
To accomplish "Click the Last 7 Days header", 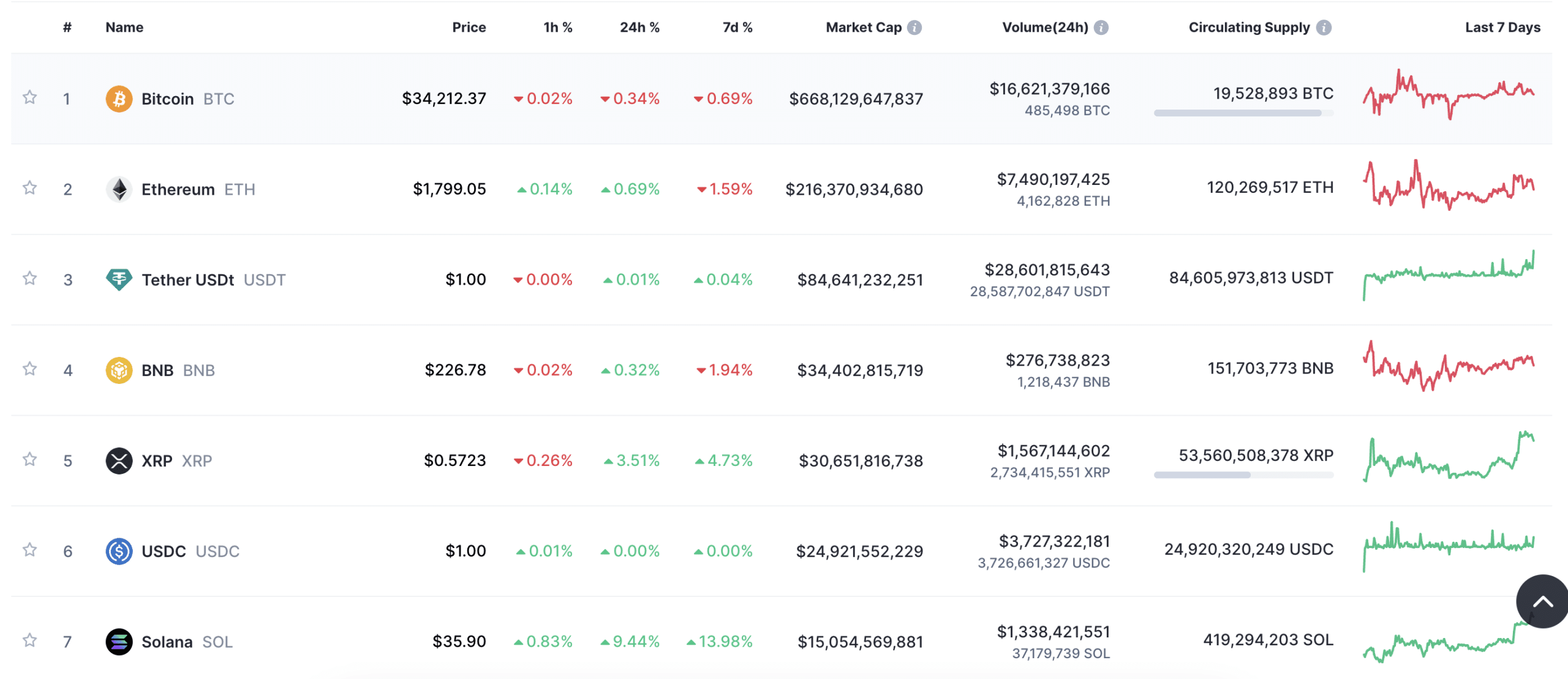I will tap(1502, 28).
